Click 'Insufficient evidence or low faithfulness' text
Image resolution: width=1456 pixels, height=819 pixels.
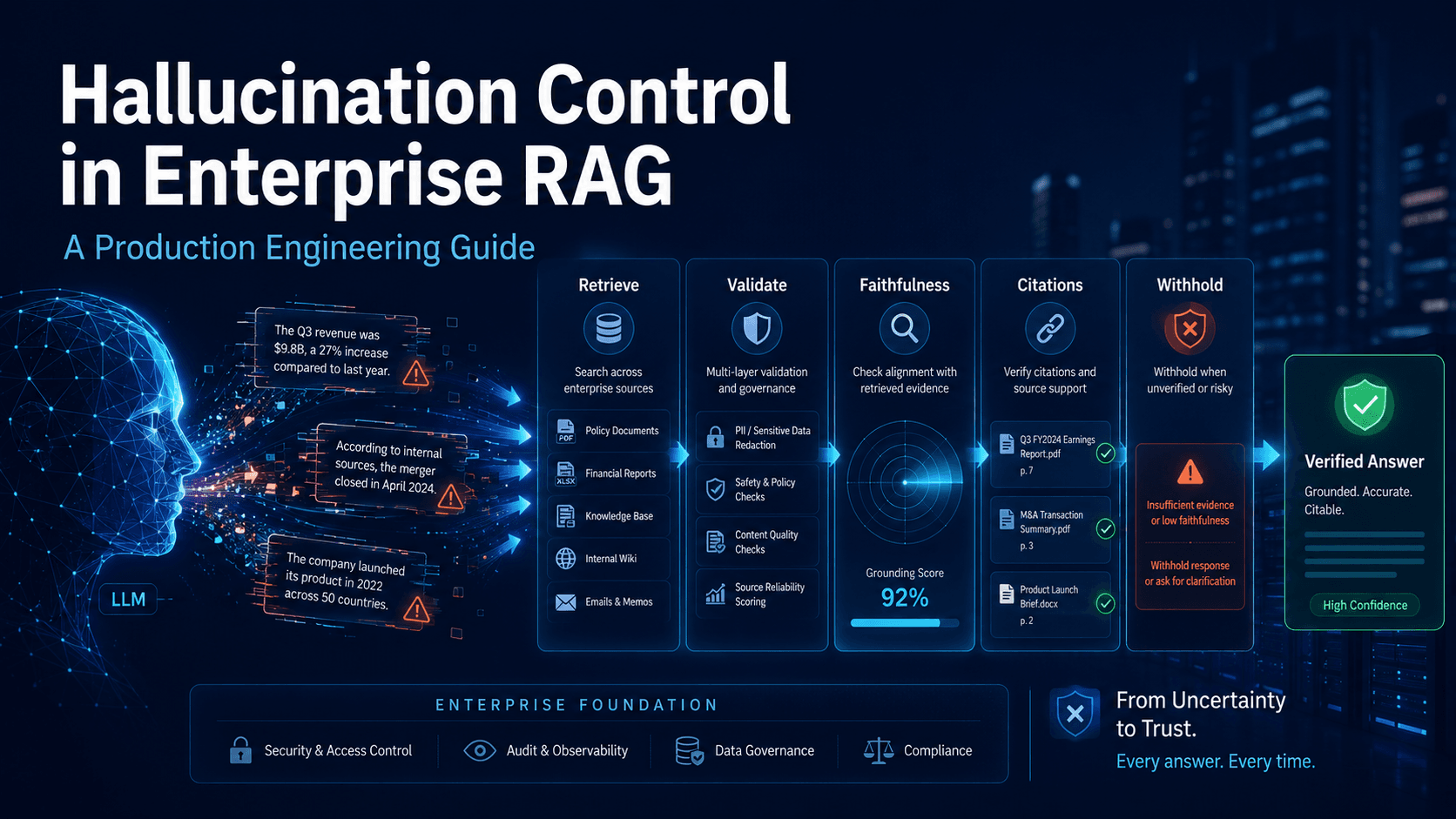(1190, 513)
